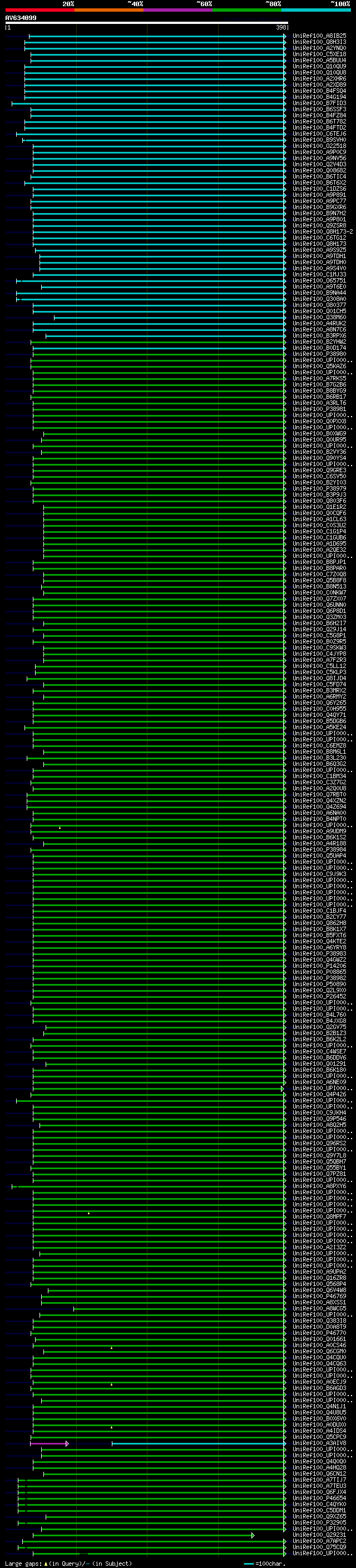Image resolution: width=356 pixels, height=1568 pixels.
Task: Select hit label UniRef100_P08865
Action: point(319,972)
